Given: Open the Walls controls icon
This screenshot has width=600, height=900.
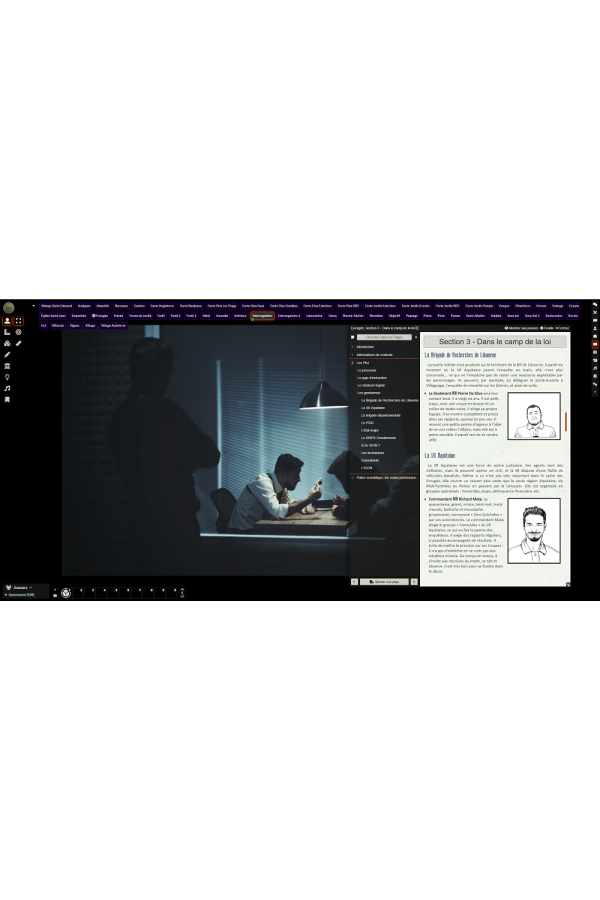Looking at the screenshot, I should coord(7,366).
